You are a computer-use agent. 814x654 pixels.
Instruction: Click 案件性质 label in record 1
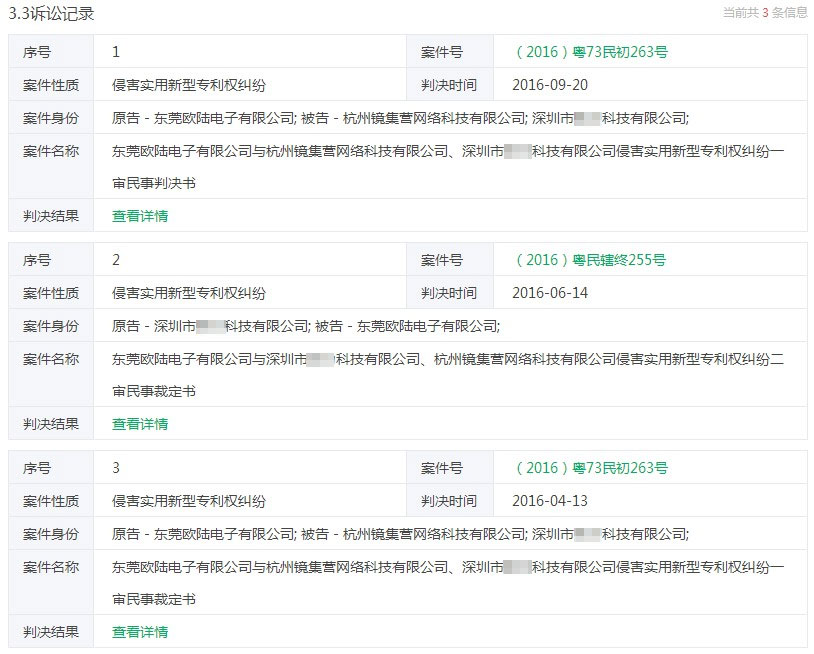(x=51, y=85)
